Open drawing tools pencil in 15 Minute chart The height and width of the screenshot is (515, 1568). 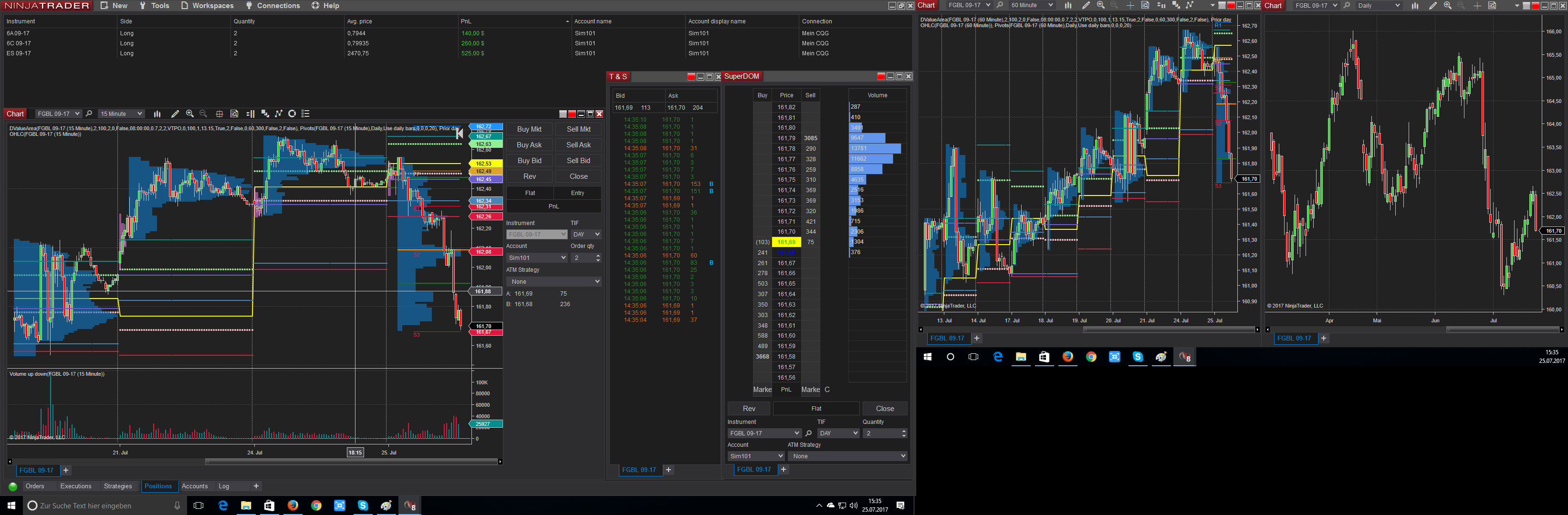175,113
